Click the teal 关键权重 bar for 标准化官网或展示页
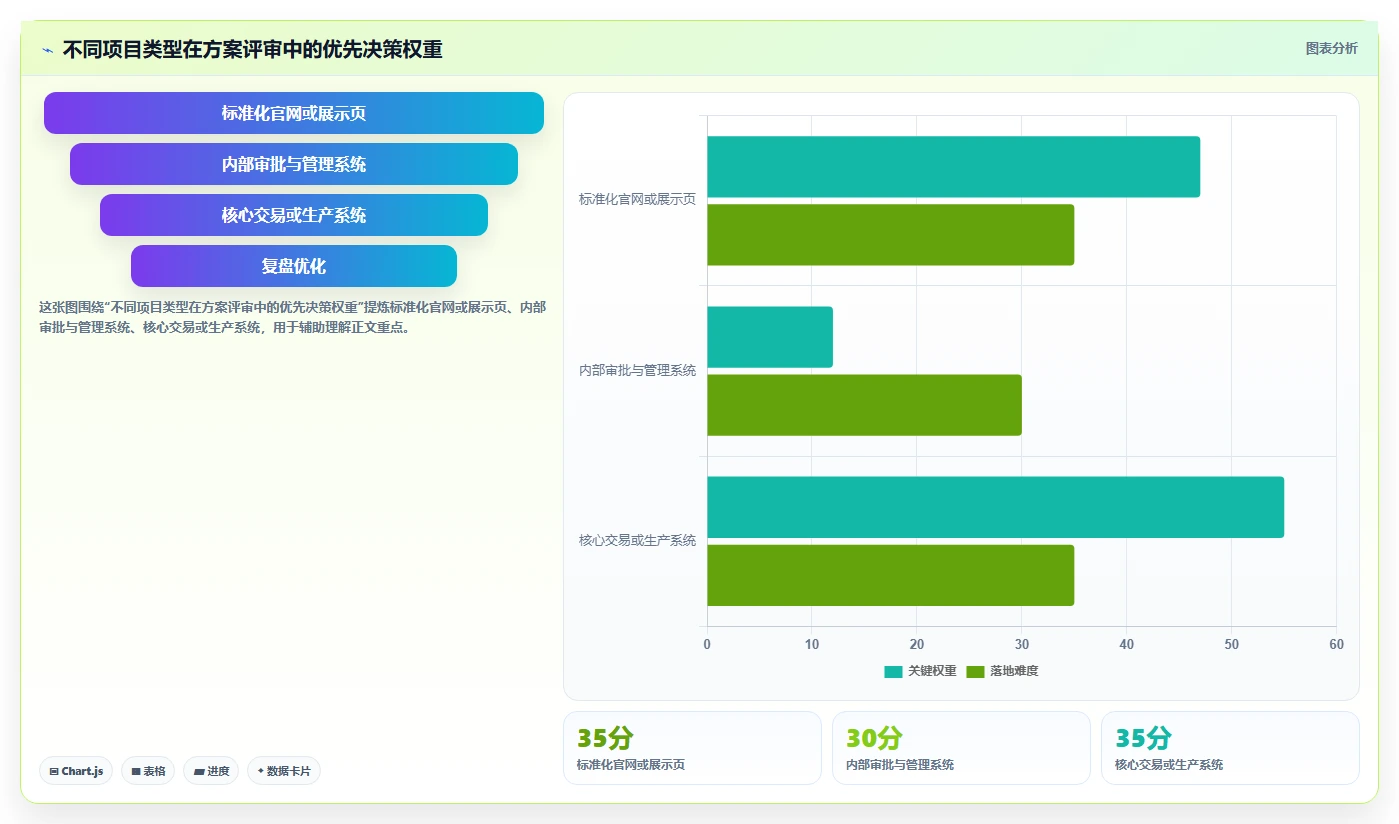This screenshot has height=824, width=1399. click(x=953, y=167)
